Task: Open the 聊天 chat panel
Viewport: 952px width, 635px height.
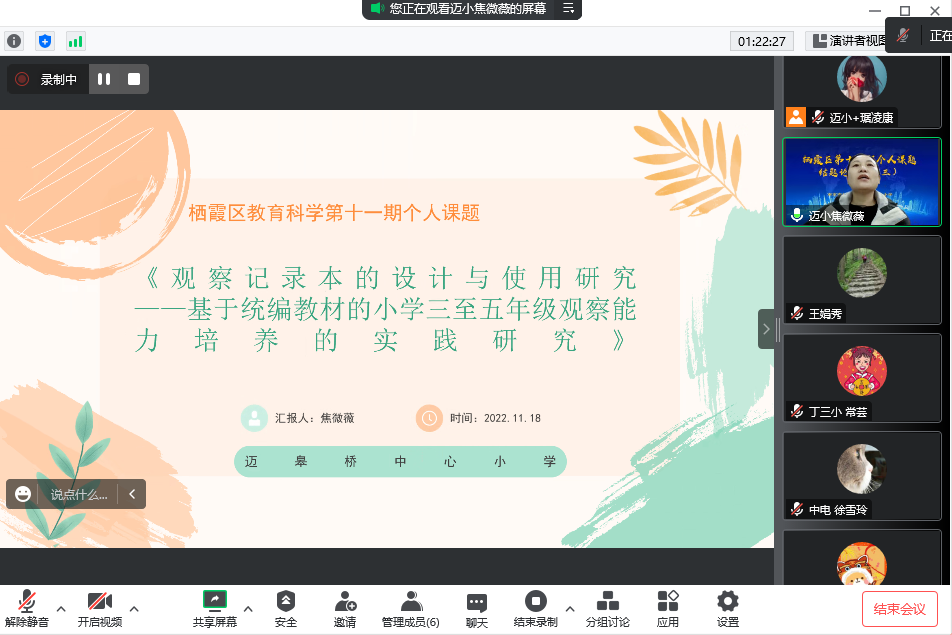Action: tap(476, 609)
